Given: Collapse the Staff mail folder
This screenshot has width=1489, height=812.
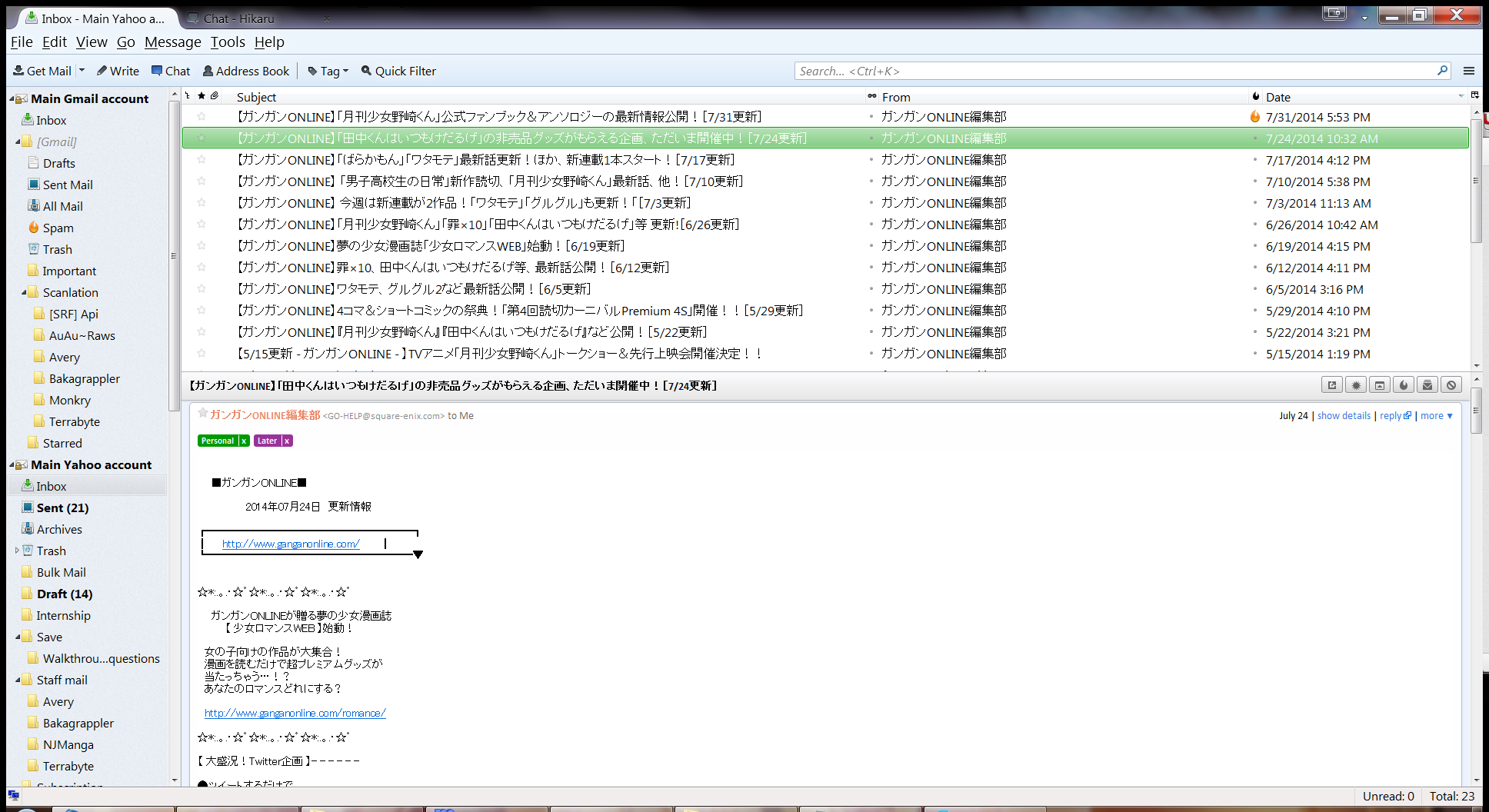Looking at the screenshot, I should pyautogui.click(x=18, y=680).
